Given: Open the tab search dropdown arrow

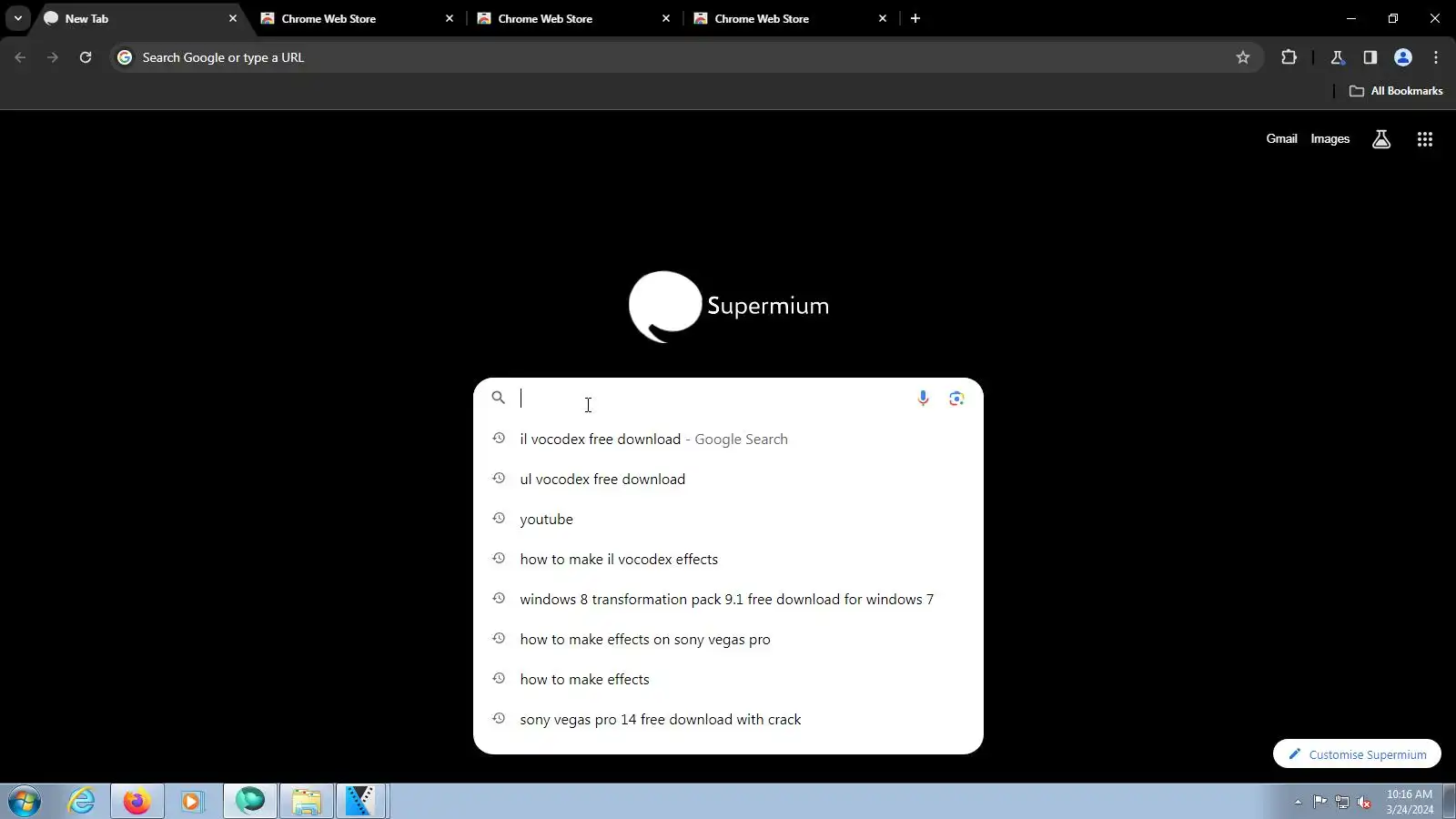Looking at the screenshot, I should 17,18.
